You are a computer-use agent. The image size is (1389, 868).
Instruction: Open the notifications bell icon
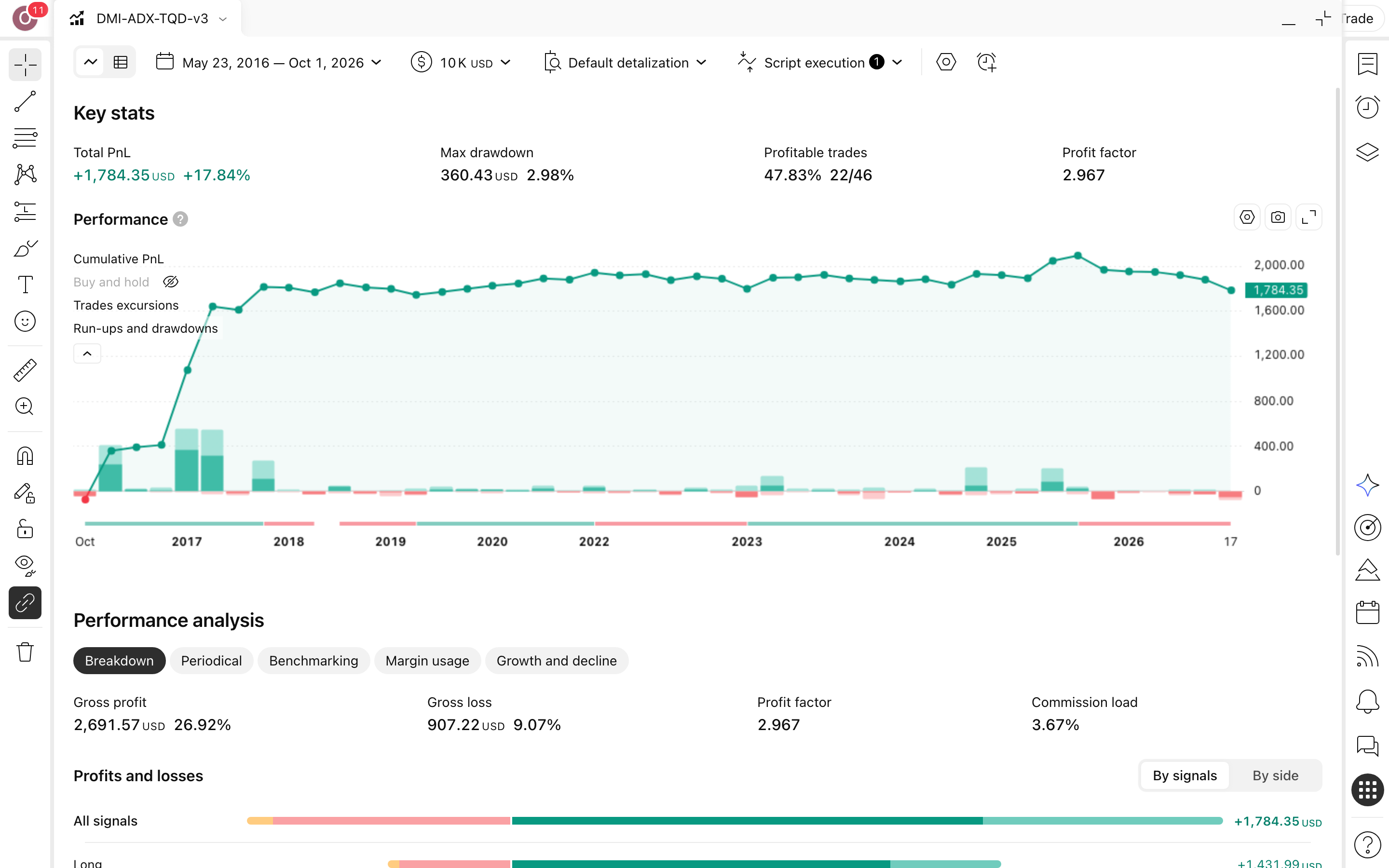point(1367,702)
